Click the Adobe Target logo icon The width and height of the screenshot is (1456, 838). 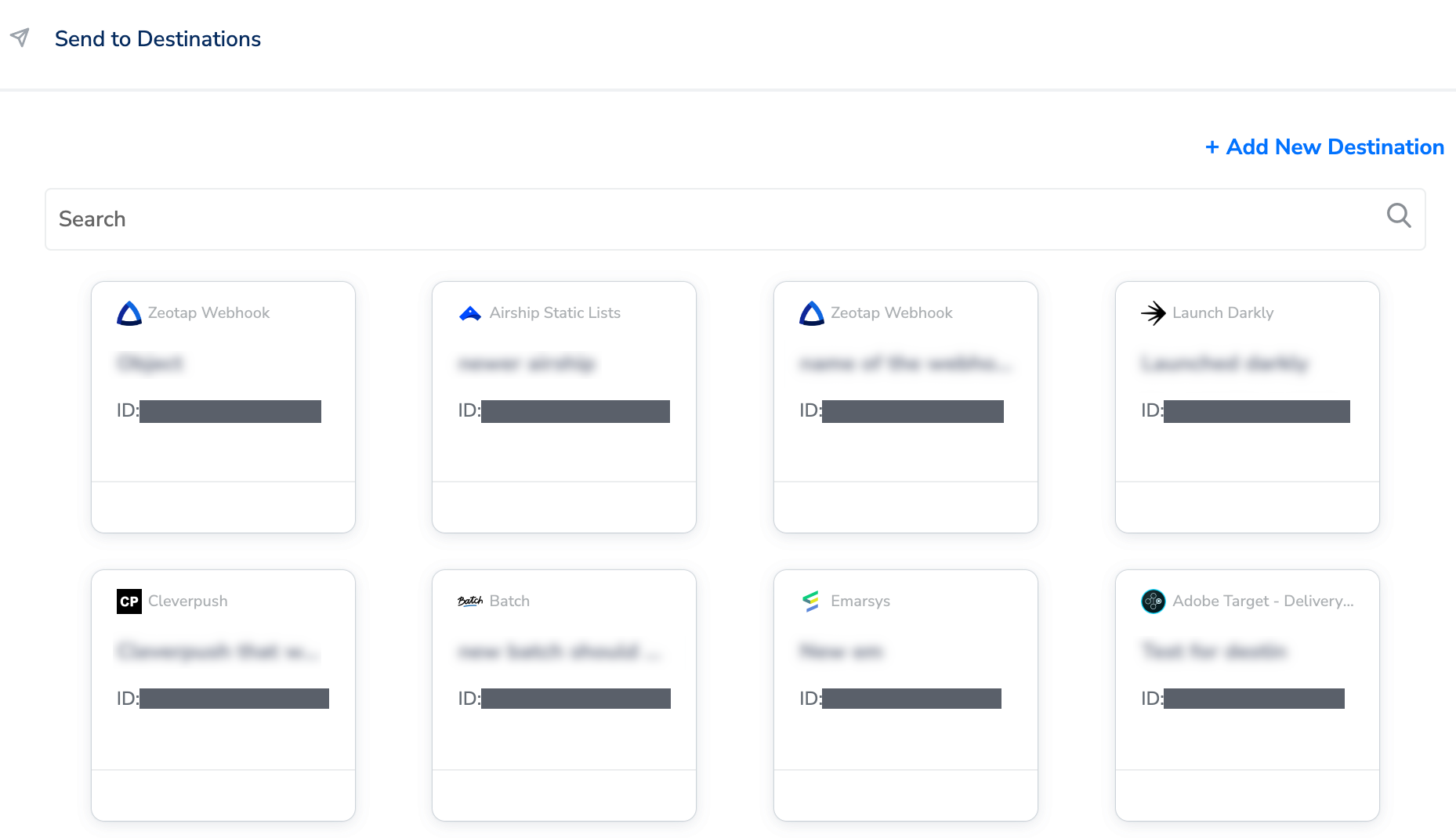pyautogui.click(x=1154, y=601)
